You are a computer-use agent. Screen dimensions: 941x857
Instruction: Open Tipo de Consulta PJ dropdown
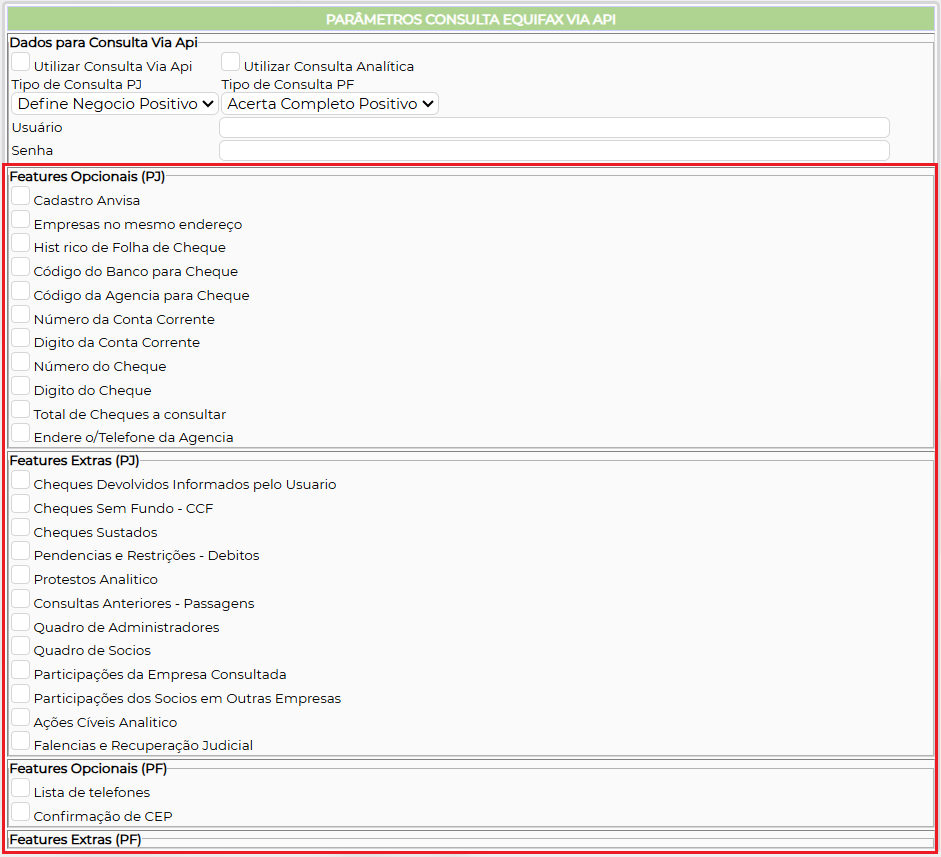pos(115,104)
